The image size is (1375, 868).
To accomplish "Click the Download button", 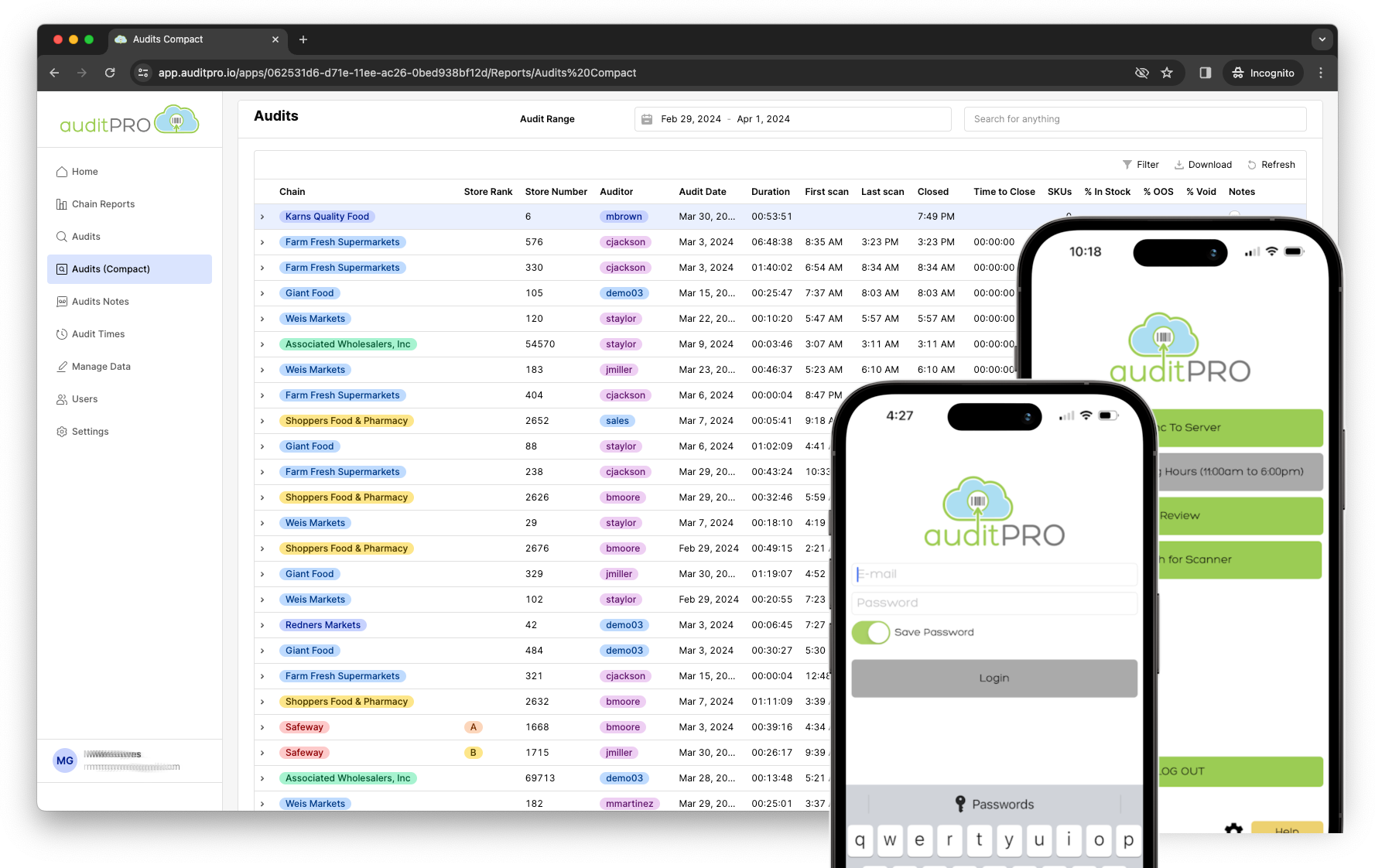I will tap(1203, 165).
